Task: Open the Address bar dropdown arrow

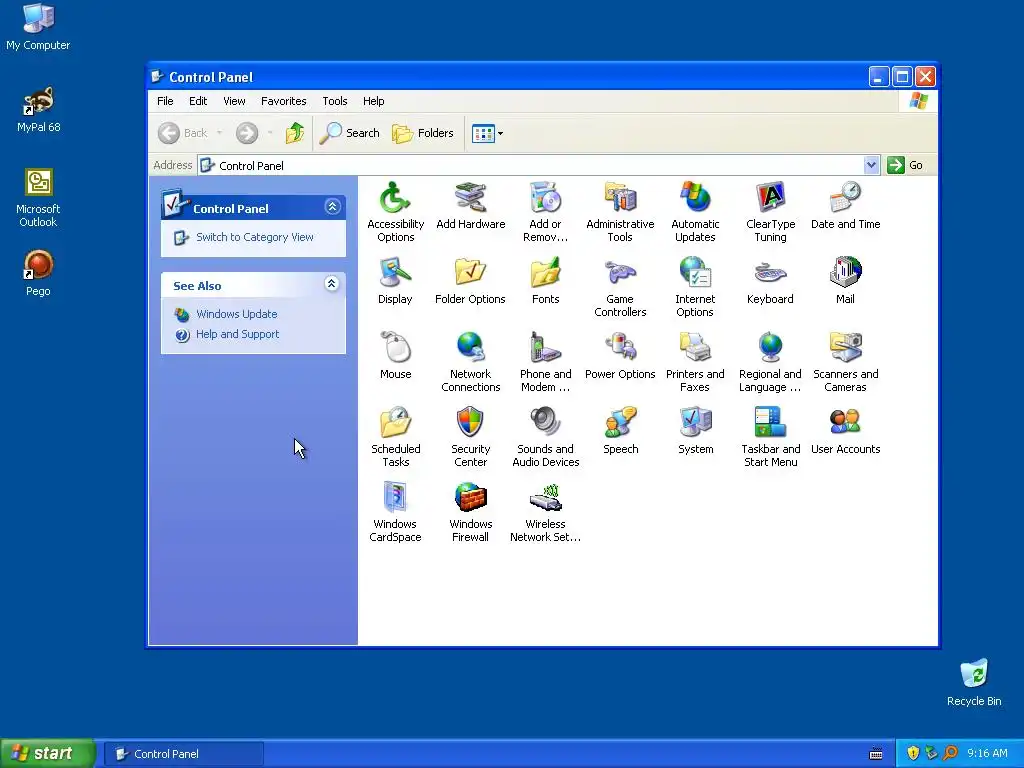Action: pyautogui.click(x=871, y=165)
